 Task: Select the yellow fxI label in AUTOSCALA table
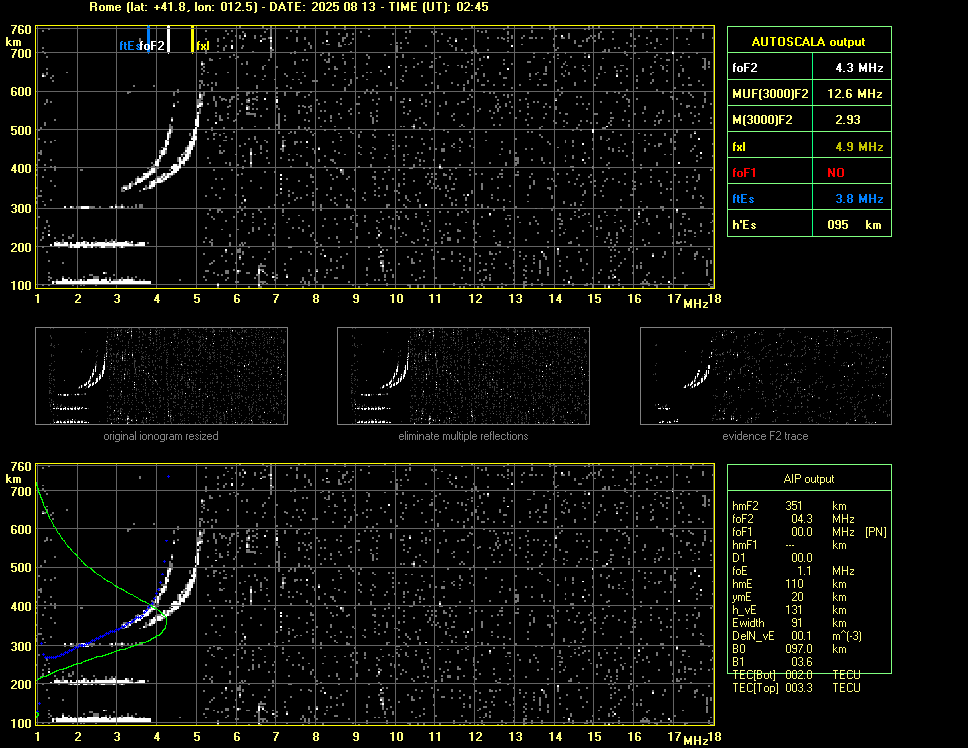click(738, 147)
